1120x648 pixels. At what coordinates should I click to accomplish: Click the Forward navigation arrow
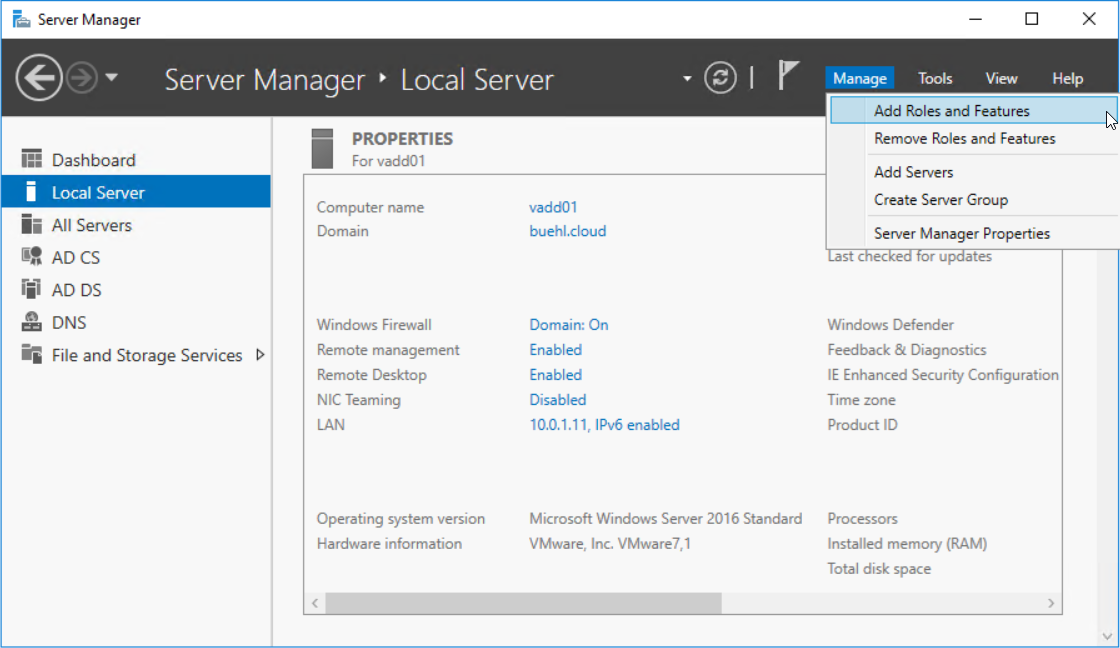click(x=82, y=77)
